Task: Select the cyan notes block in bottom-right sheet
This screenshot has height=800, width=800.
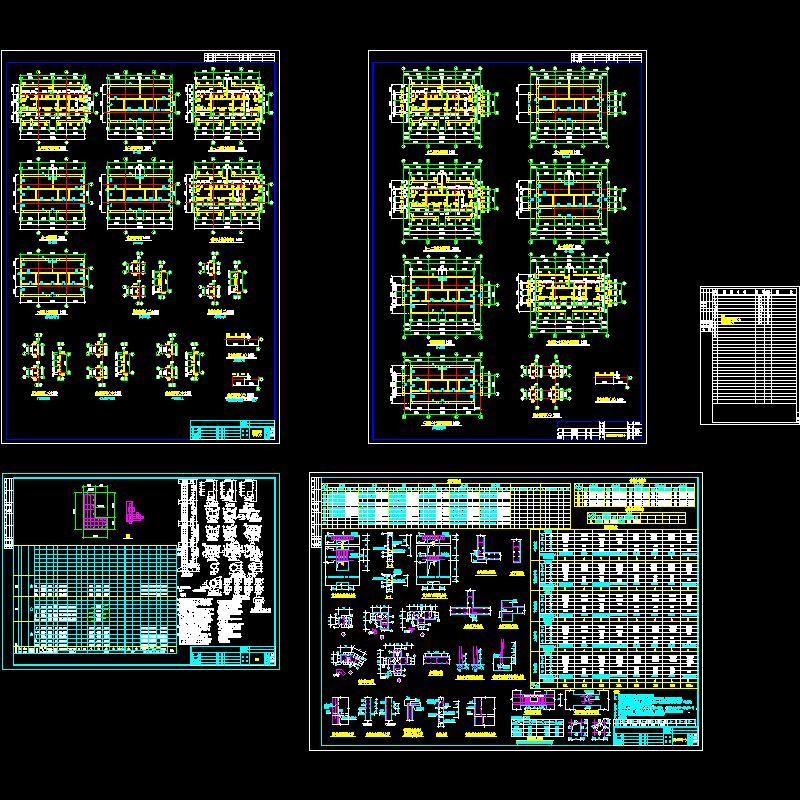Action: click(x=656, y=705)
